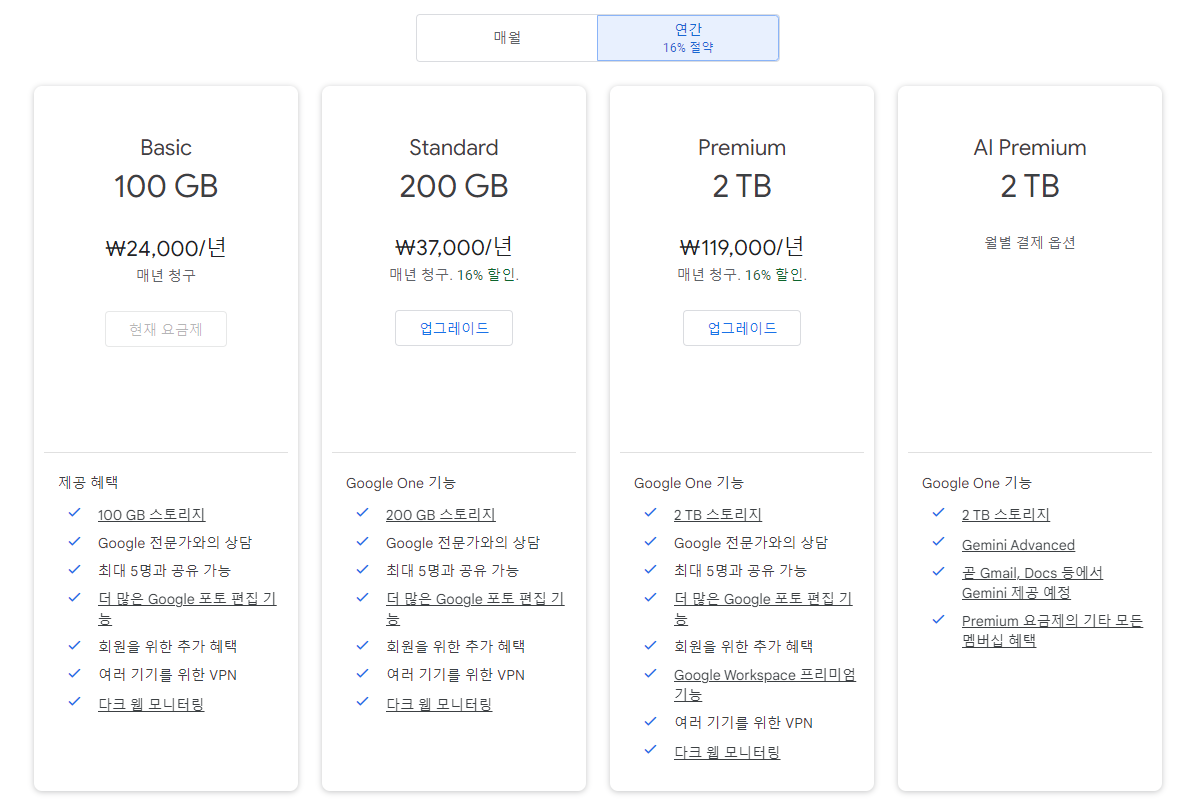Open Premium's 다크 웹 모니터링 link
1186x802 pixels.
click(727, 752)
